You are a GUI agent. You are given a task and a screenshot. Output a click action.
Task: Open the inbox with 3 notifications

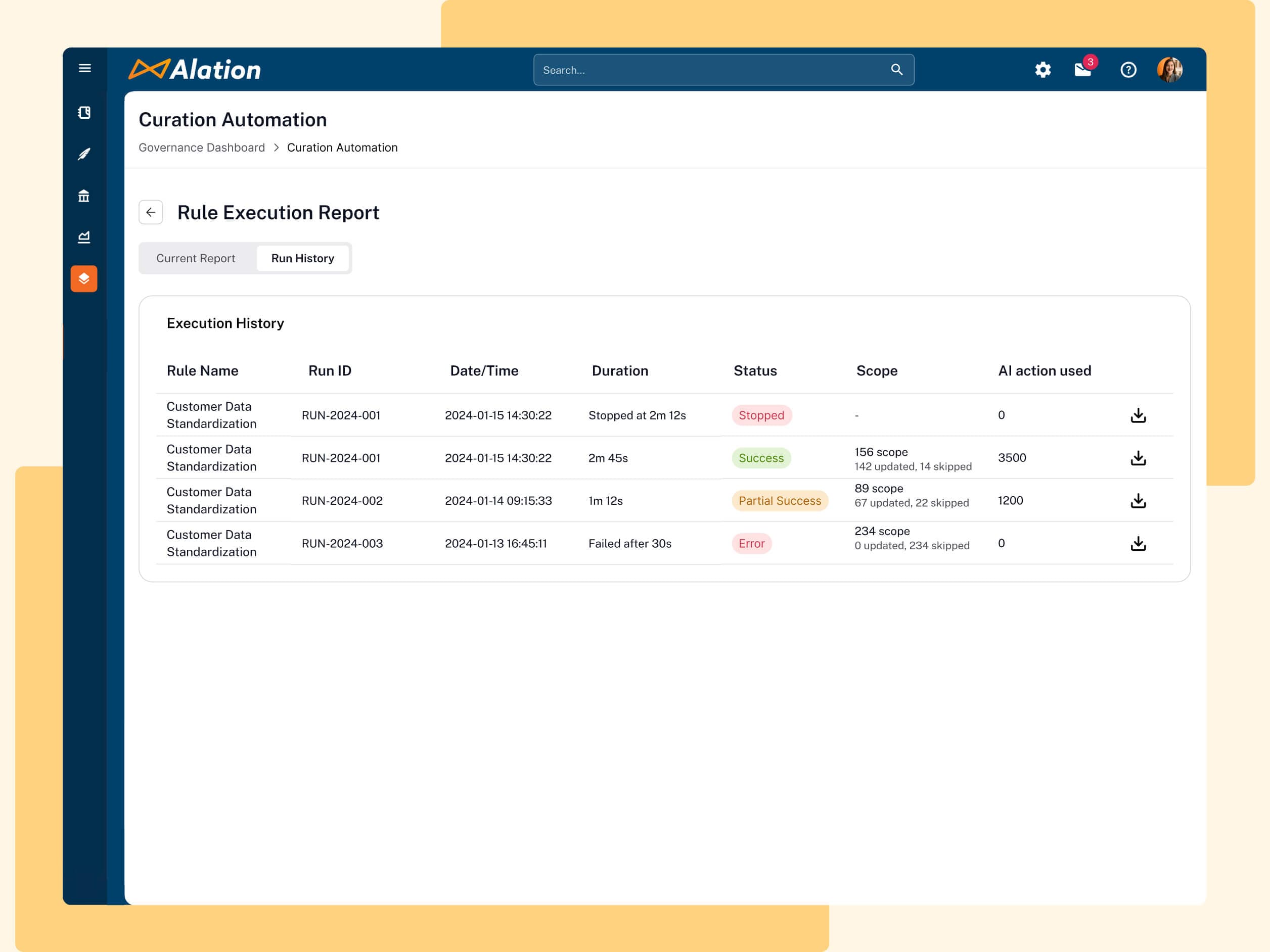pyautogui.click(x=1083, y=70)
